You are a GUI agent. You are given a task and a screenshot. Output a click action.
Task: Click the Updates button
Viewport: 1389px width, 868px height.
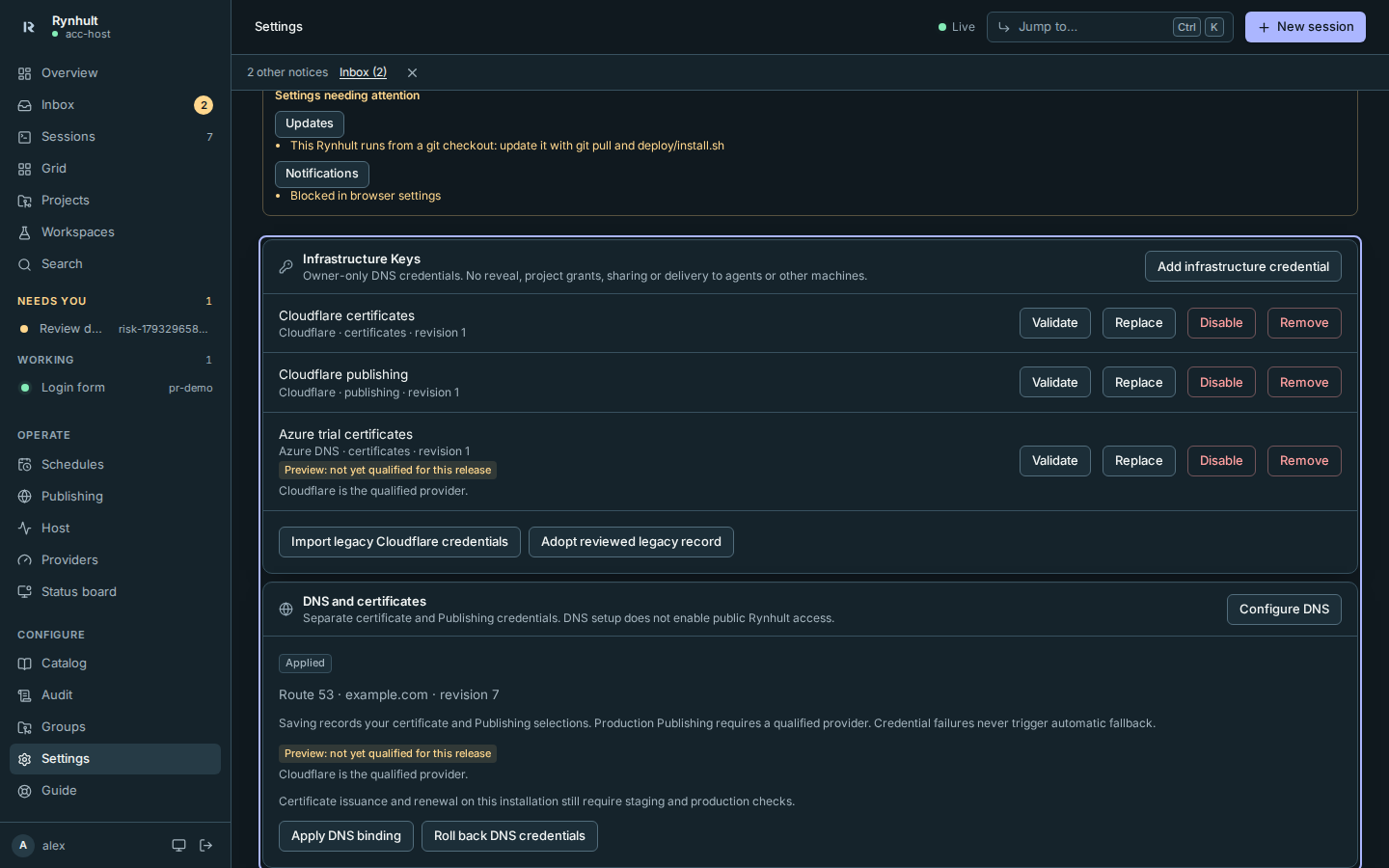pyautogui.click(x=310, y=123)
